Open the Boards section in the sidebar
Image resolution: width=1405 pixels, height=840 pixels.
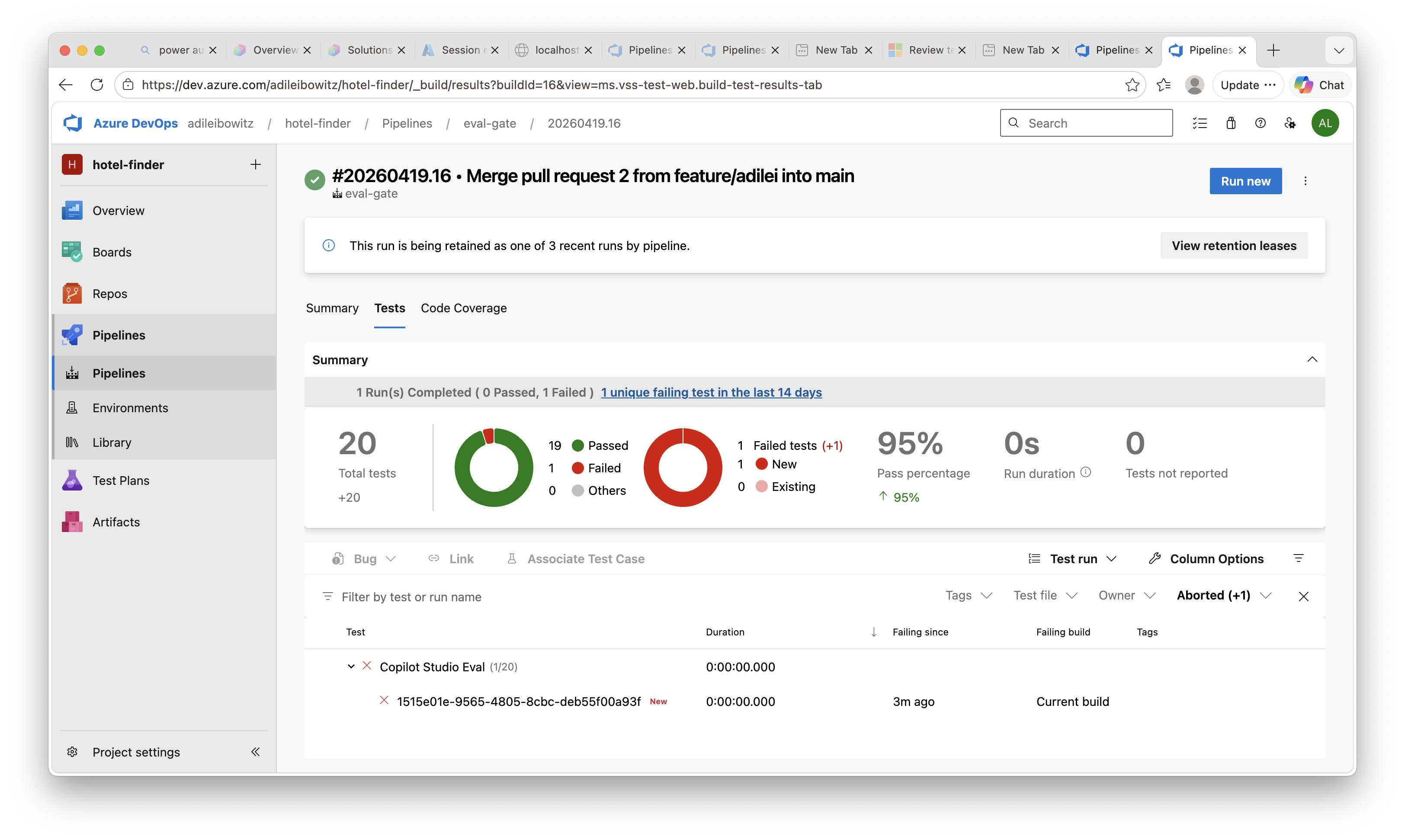pyautogui.click(x=112, y=252)
